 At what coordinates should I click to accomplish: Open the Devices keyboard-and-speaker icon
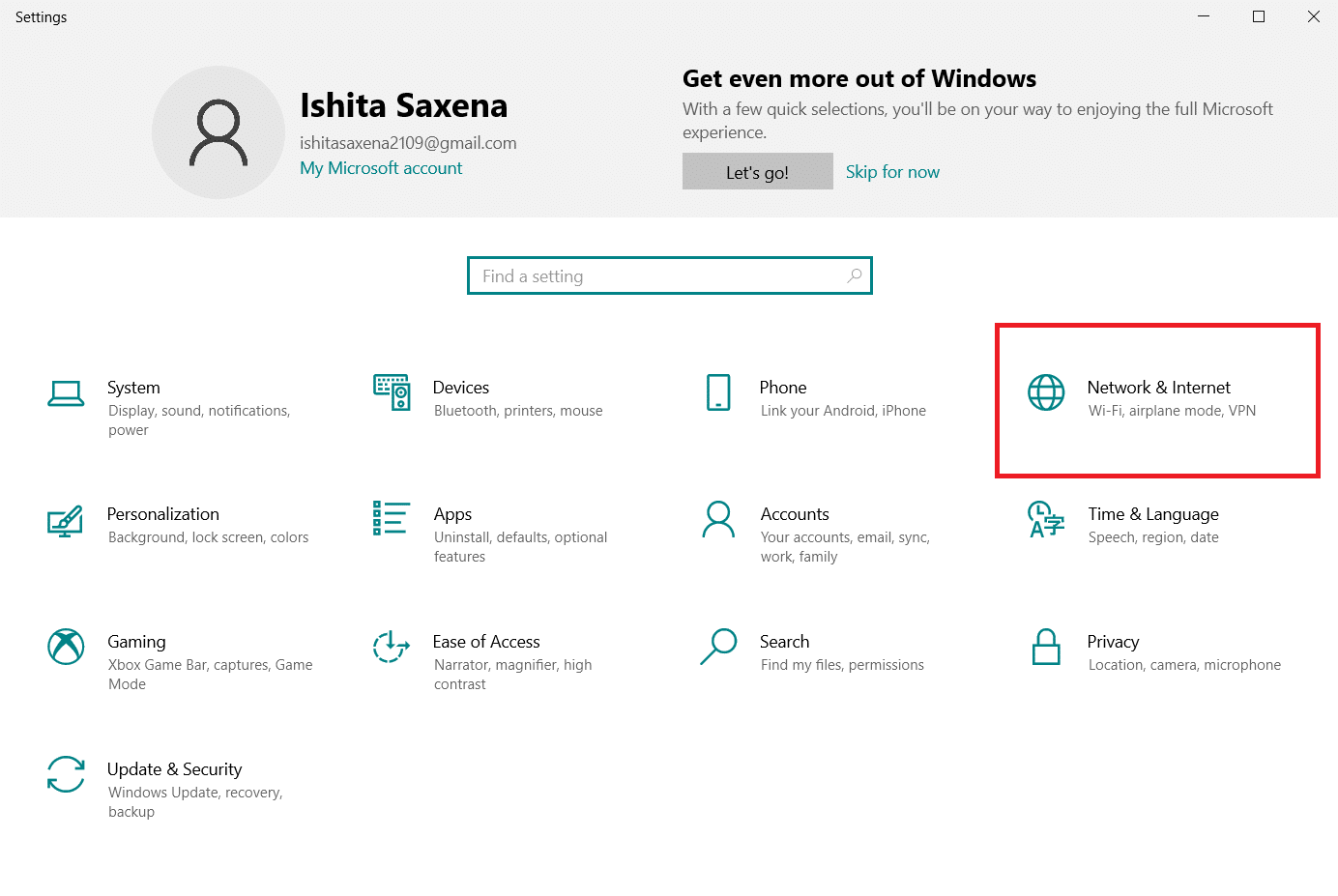click(x=392, y=392)
